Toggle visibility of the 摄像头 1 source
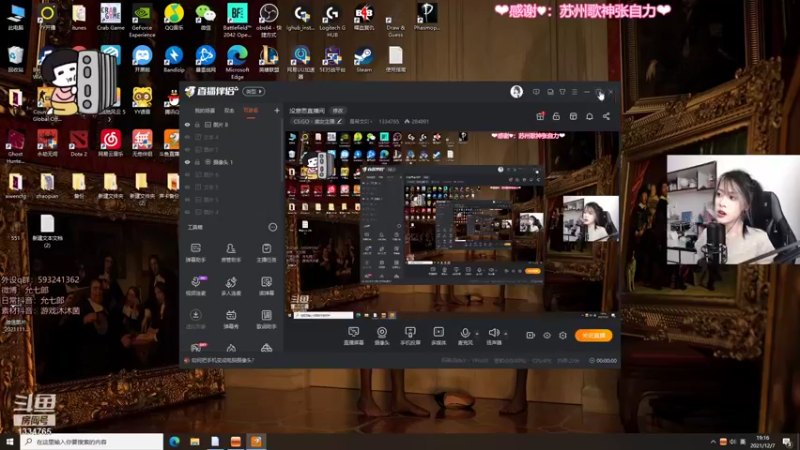The height and width of the screenshot is (450, 800). (x=187, y=162)
